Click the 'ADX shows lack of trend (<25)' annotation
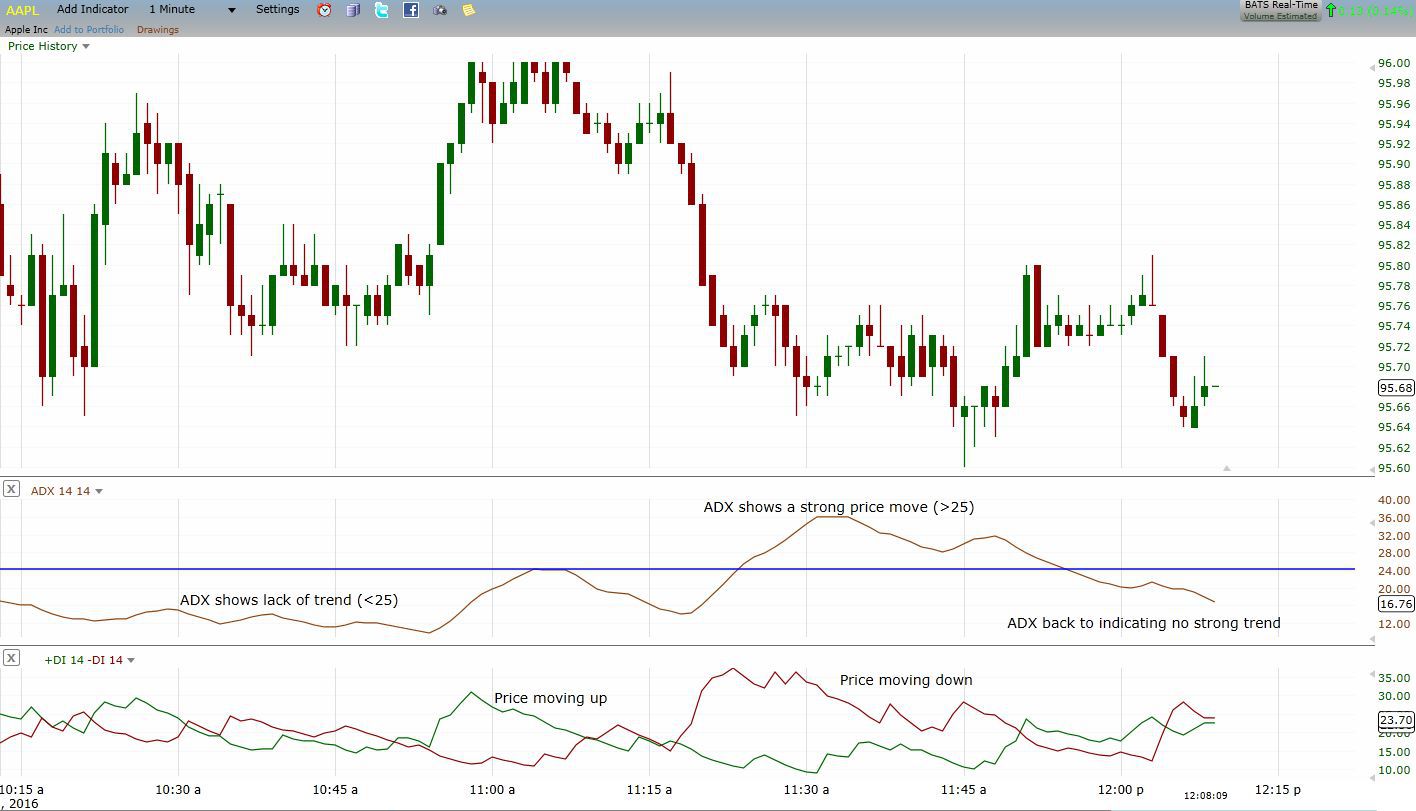Image resolution: width=1416 pixels, height=811 pixels. (x=289, y=600)
